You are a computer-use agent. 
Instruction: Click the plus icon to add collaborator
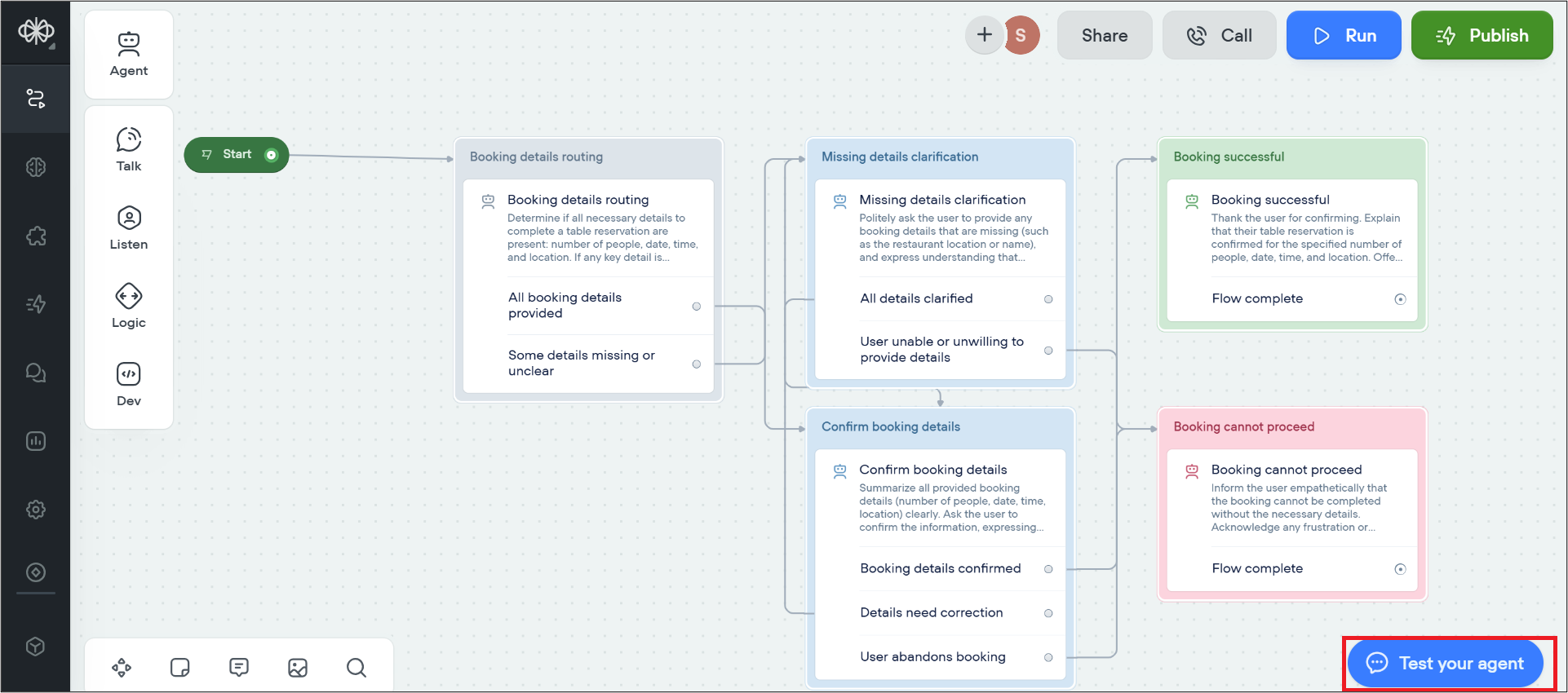tap(984, 35)
